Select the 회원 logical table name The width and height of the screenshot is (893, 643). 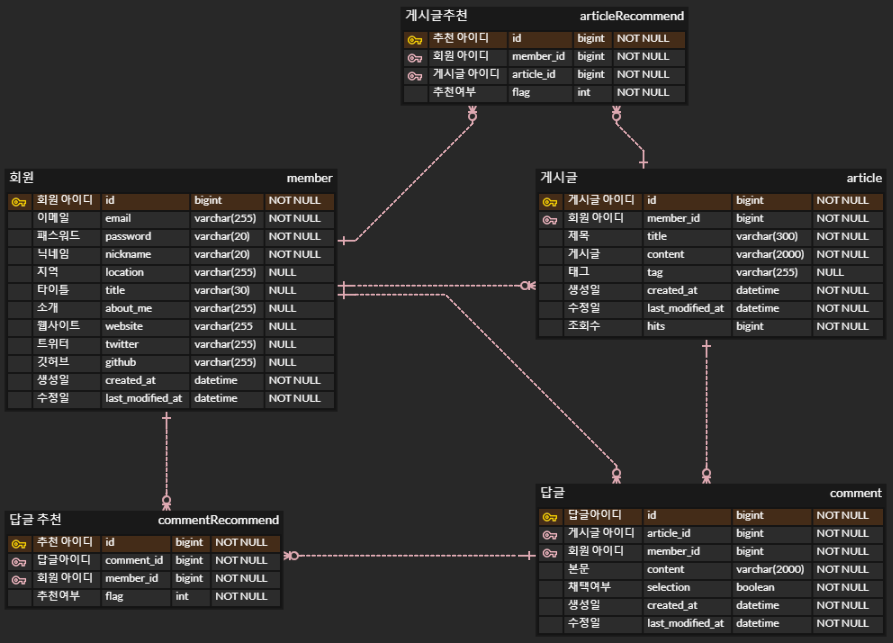point(22,178)
